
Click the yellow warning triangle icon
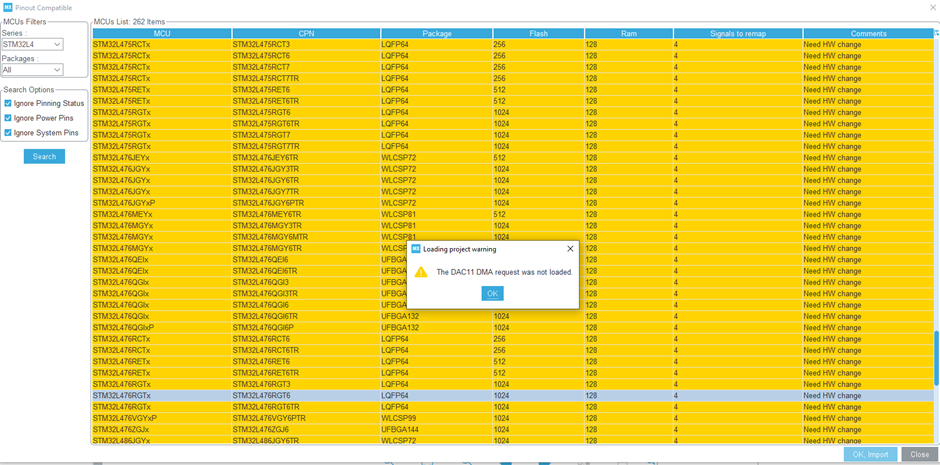coord(421,271)
